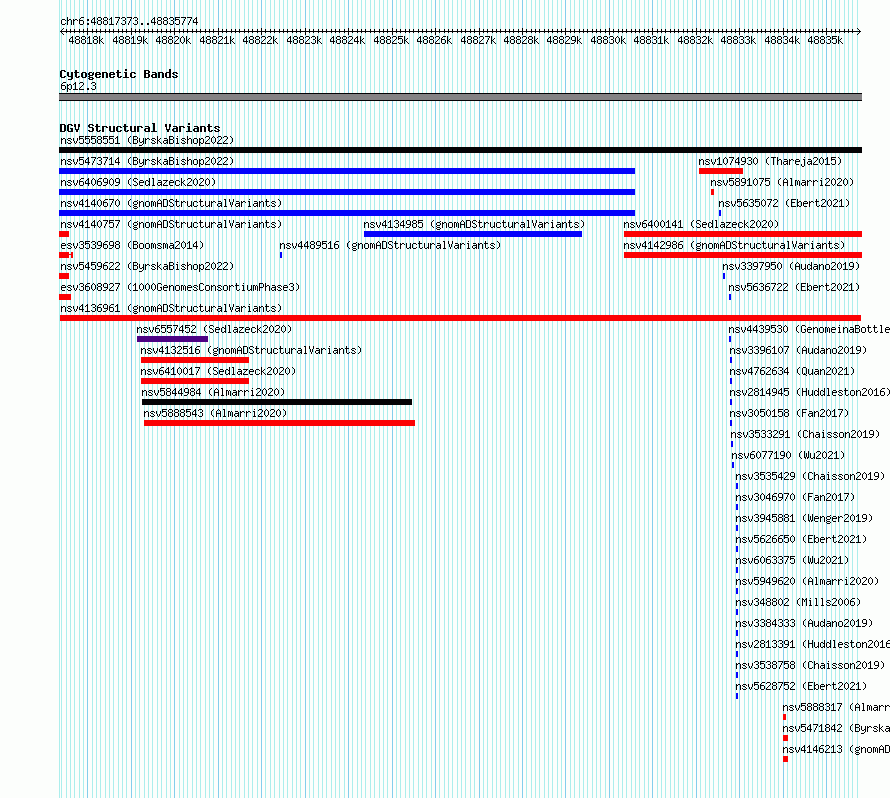Select nsv6557452 (Sedlazeck2020) label
Image resolution: width=890 pixels, height=798 pixels.
[x=214, y=329]
